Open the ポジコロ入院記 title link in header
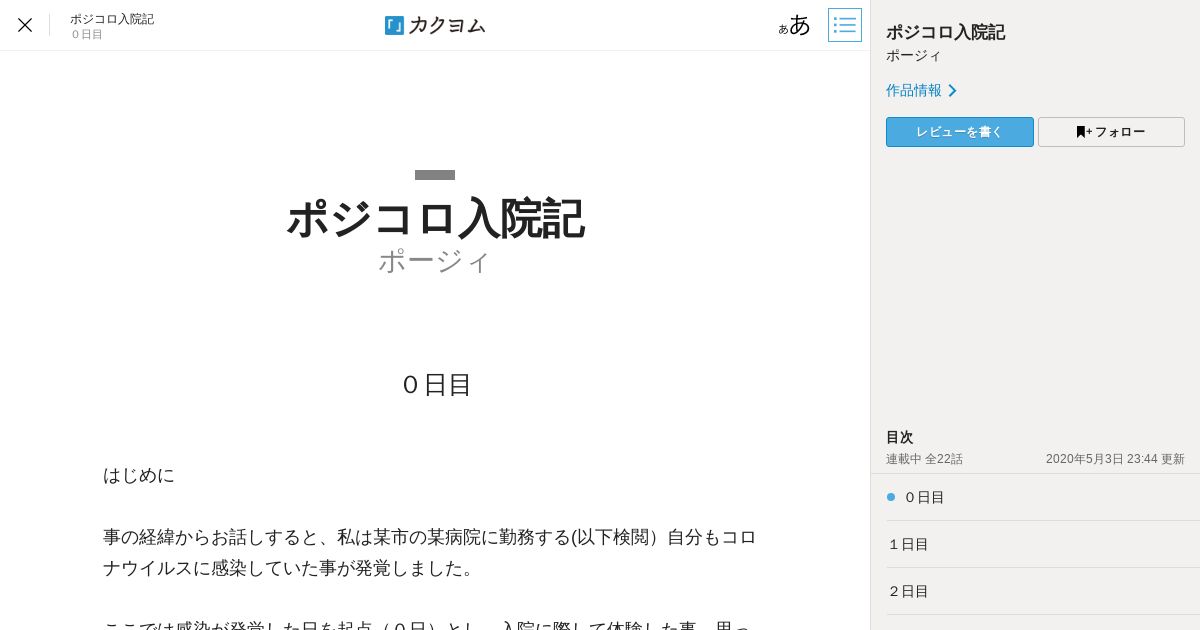The width and height of the screenshot is (1200, 630). pyautogui.click(x=112, y=19)
